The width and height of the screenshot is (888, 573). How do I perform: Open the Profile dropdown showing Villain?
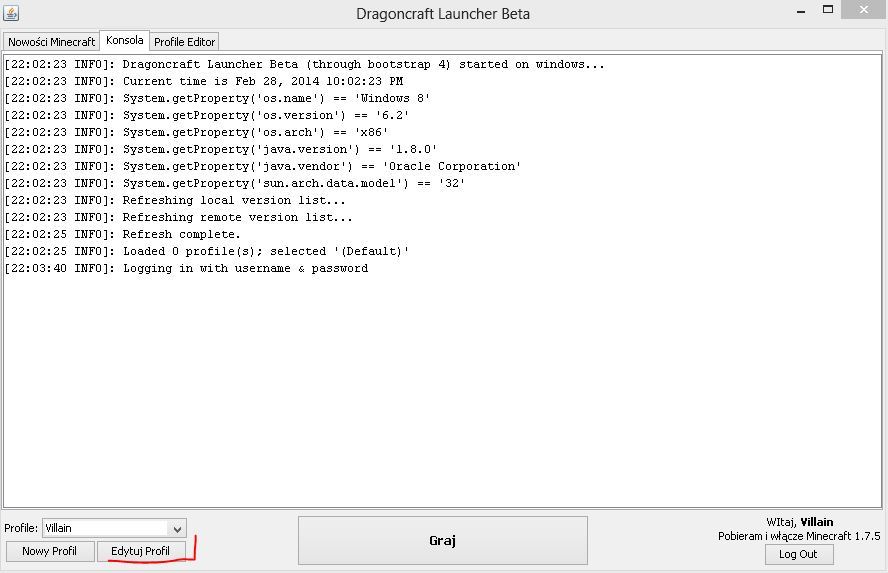(x=114, y=528)
